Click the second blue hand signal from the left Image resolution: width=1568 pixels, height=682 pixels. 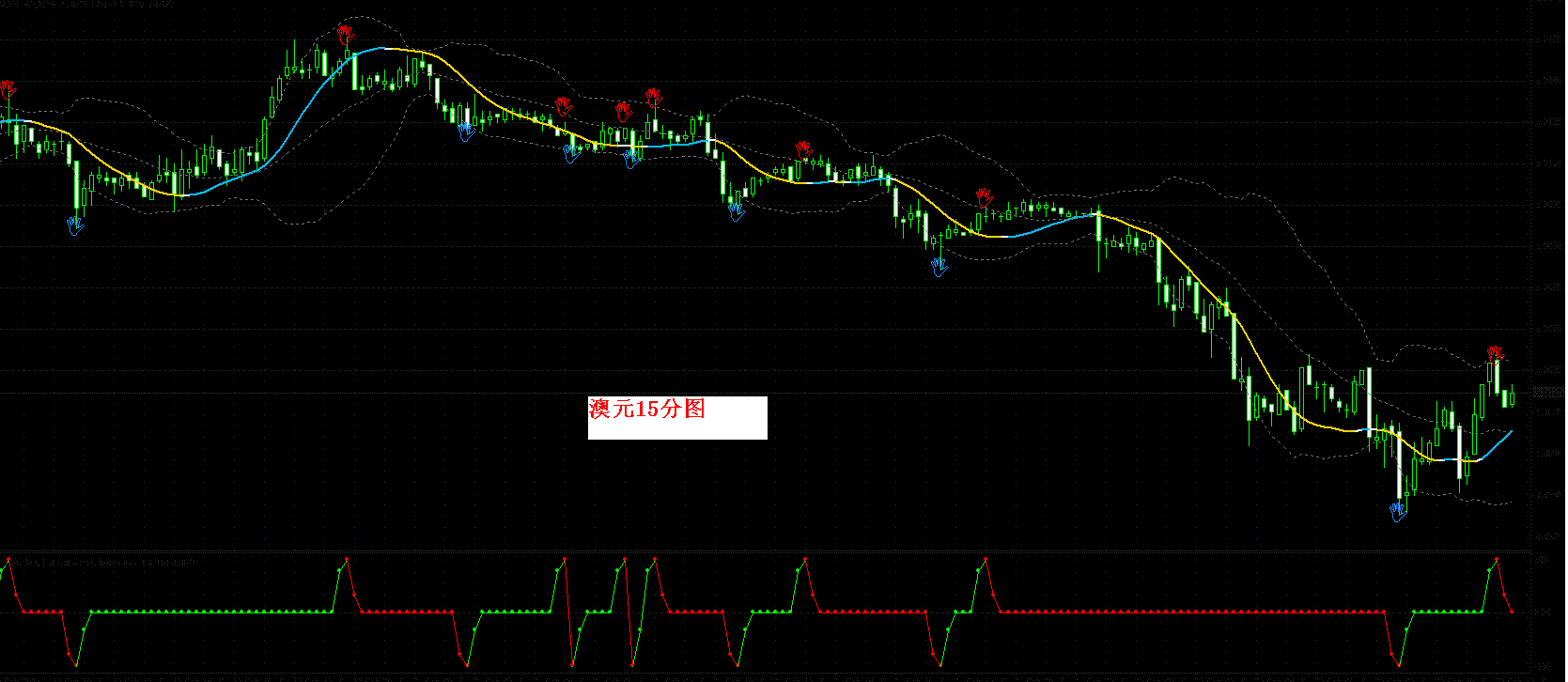(x=466, y=132)
